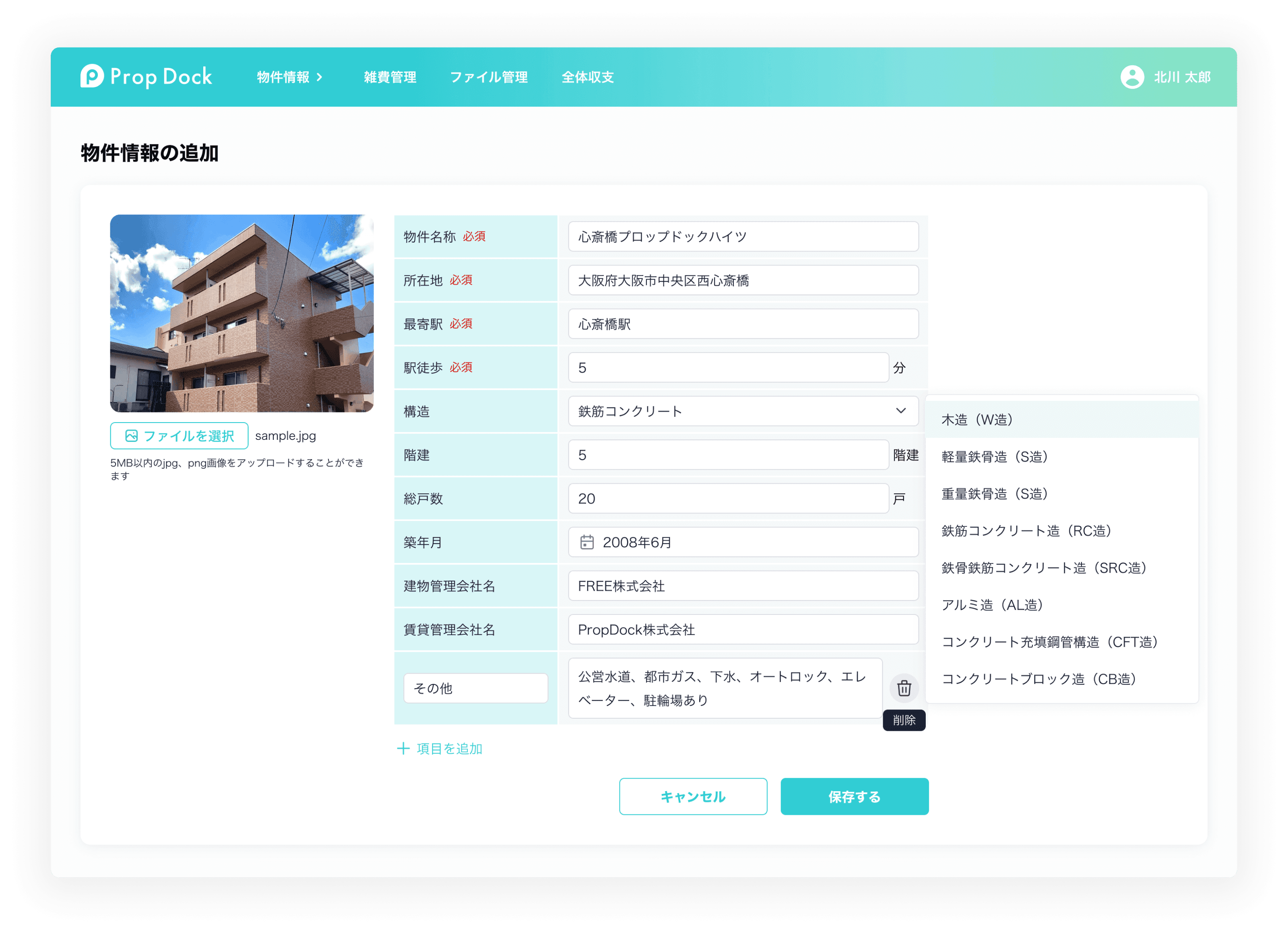Click 項目を追加 link
The height and width of the screenshot is (934, 1288).
[449, 748]
